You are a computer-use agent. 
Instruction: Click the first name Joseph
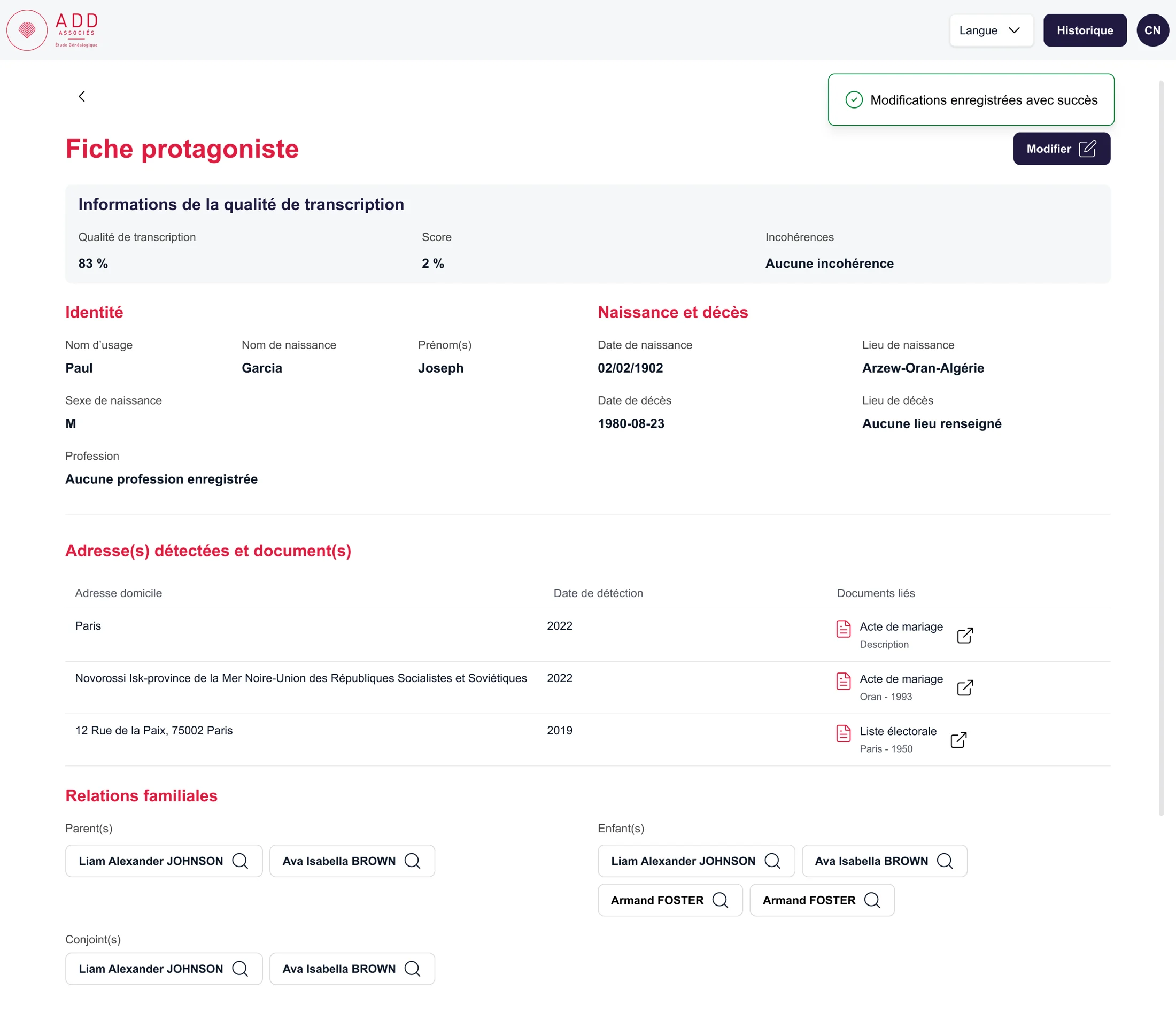pyautogui.click(x=440, y=368)
